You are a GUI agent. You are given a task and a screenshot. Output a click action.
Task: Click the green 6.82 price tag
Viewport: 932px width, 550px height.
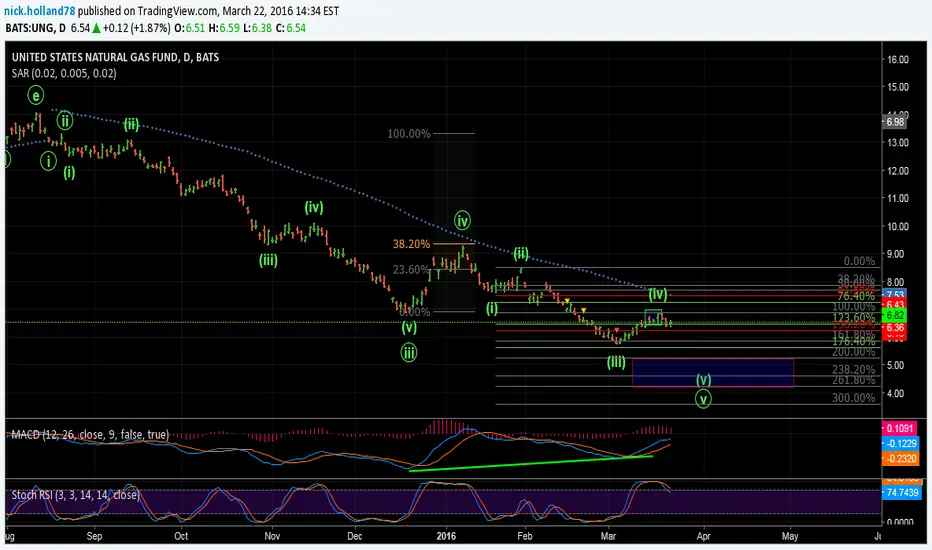tap(895, 315)
